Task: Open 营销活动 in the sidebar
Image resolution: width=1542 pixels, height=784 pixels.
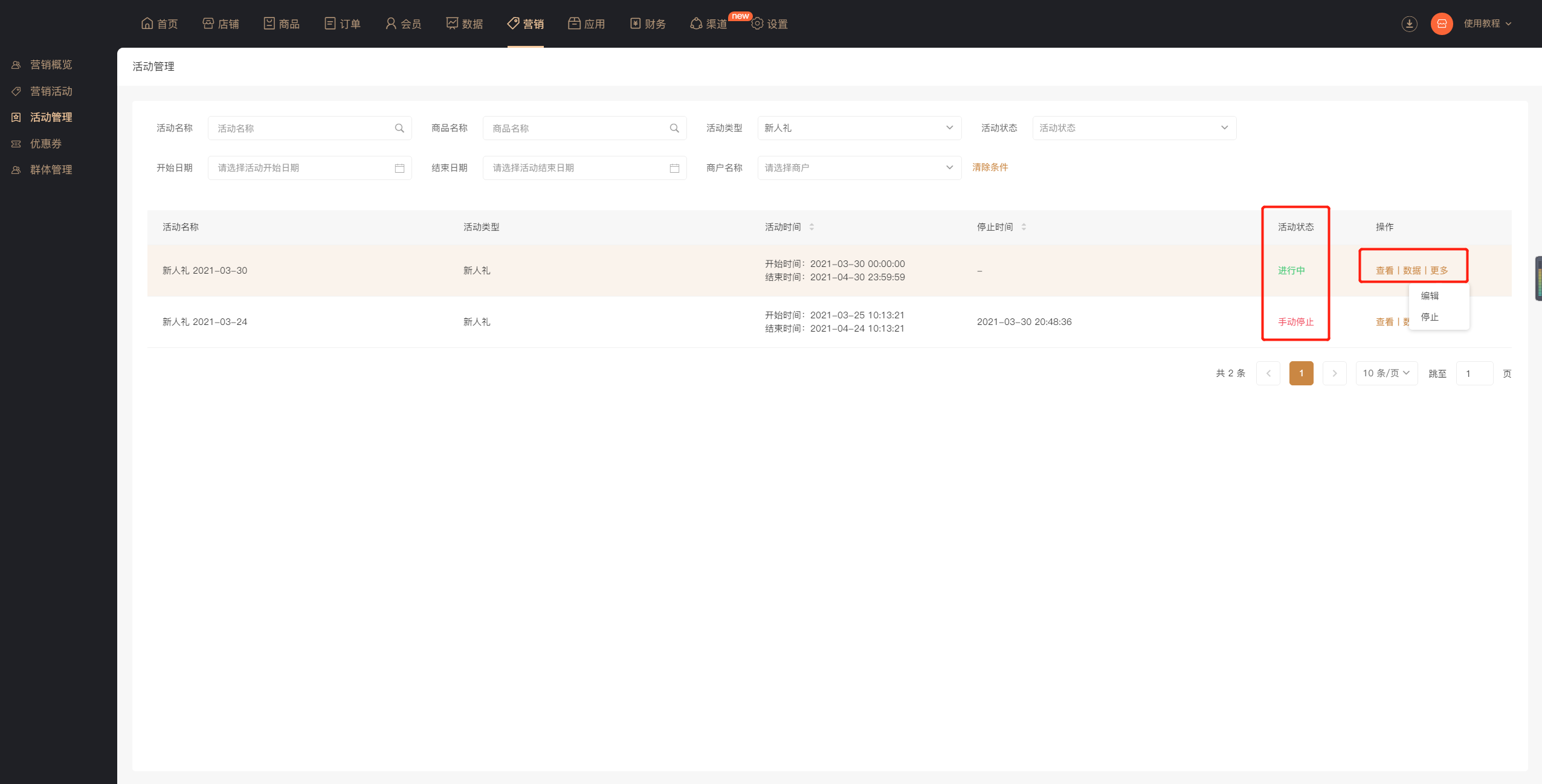Action: pyautogui.click(x=51, y=91)
